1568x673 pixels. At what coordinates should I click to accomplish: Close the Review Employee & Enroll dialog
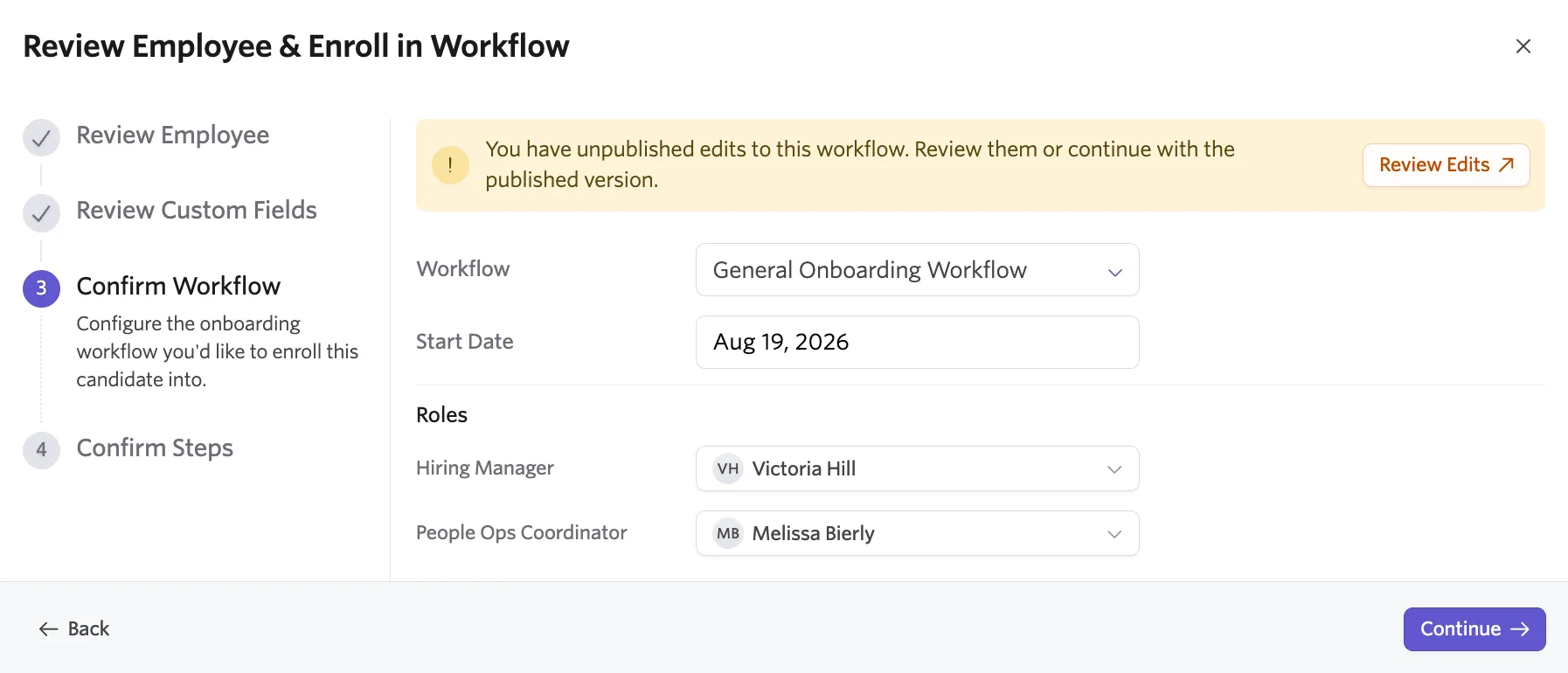pyautogui.click(x=1523, y=46)
